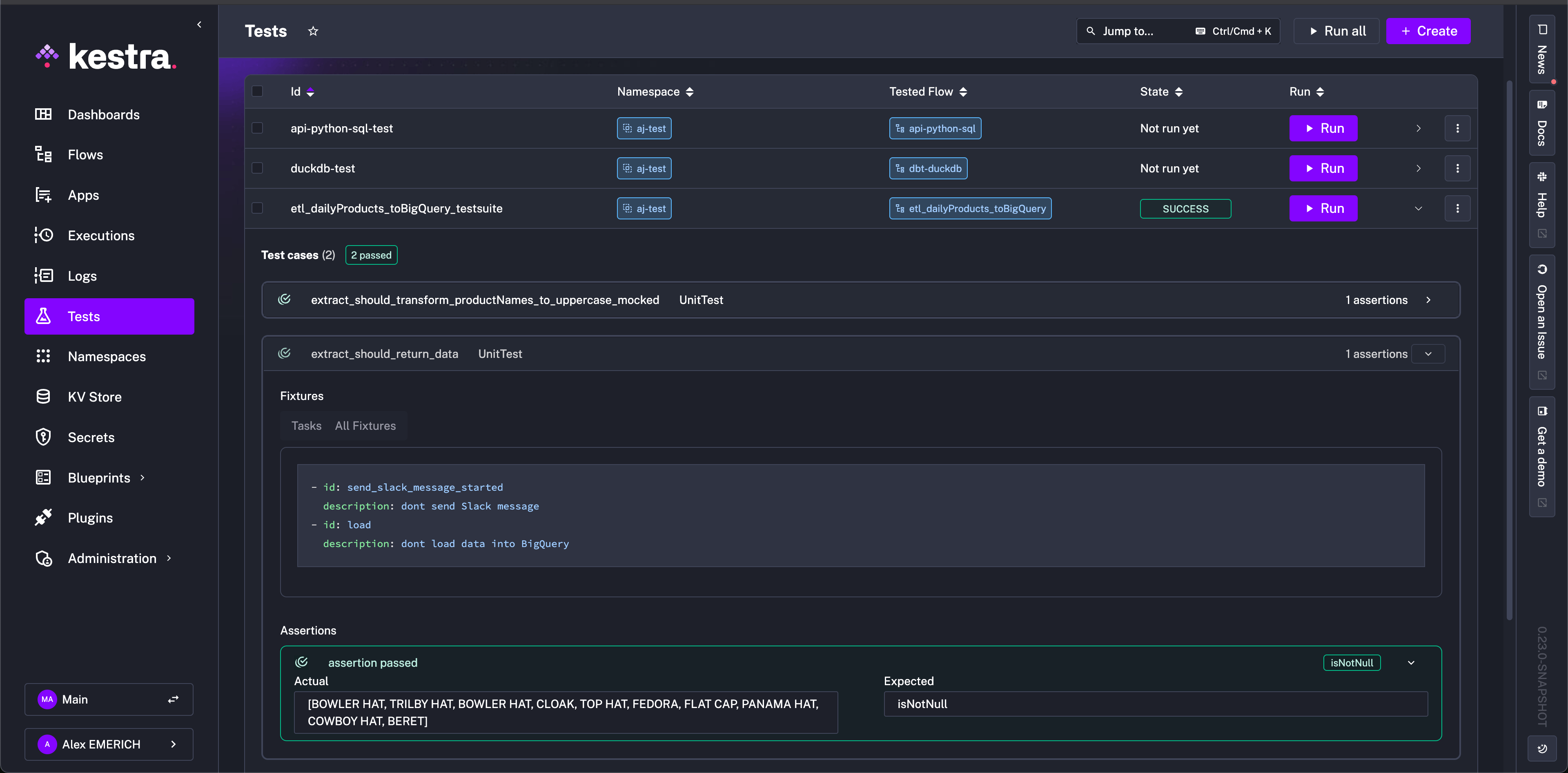Viewport: 1568px width, 773px height.
Task: Collapse the isNotNull assertion details
Action: click(x=1412, y=662)
